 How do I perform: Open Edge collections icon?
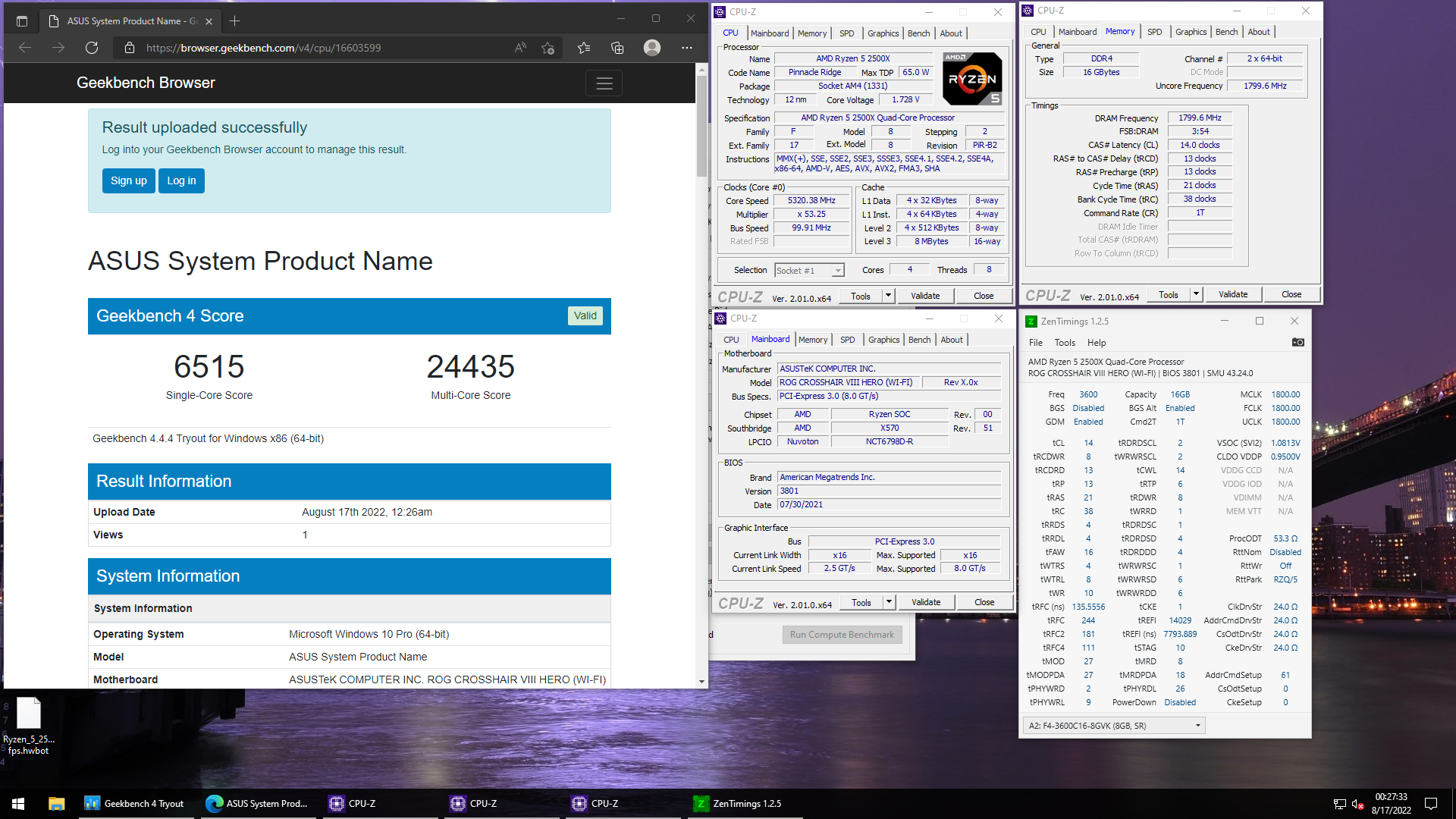617,48
